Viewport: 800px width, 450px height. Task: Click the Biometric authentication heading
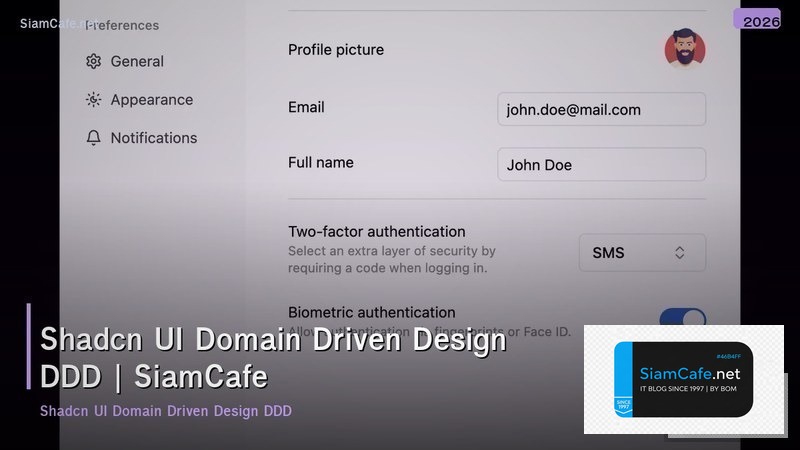371,312
